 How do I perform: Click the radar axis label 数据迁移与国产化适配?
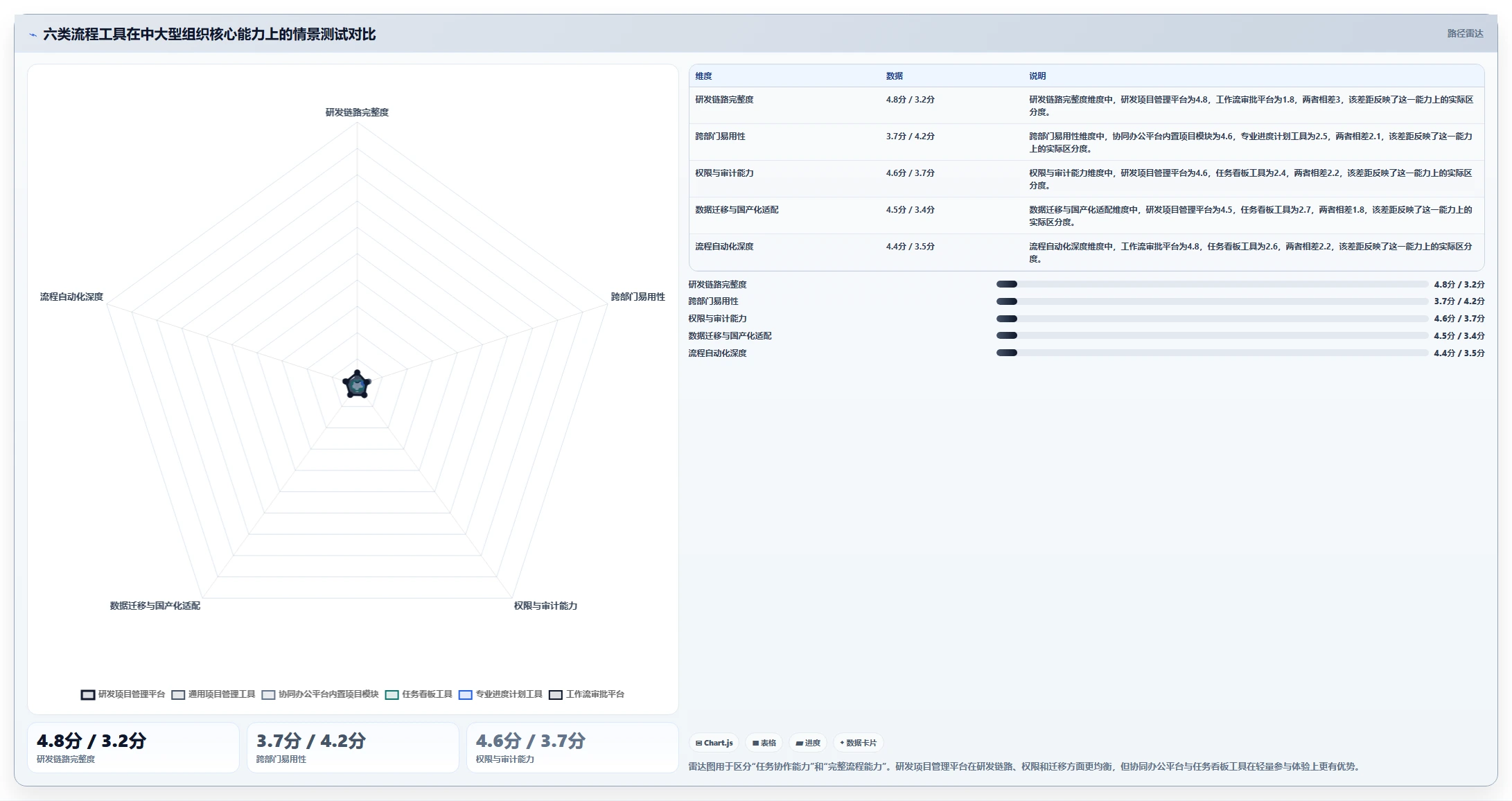click(x=155, y=606)
